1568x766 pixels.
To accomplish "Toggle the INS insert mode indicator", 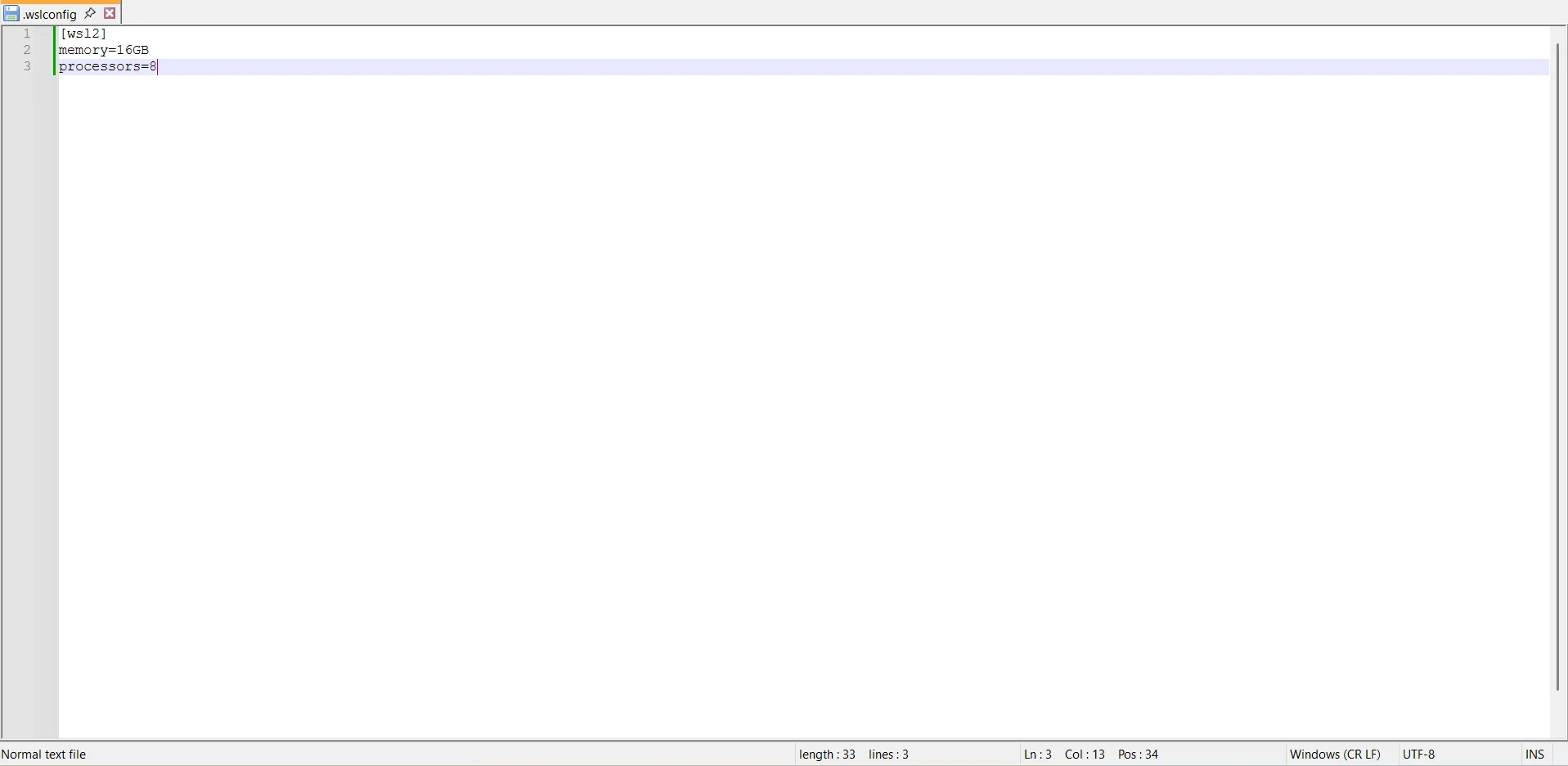I will [1534, 754].
